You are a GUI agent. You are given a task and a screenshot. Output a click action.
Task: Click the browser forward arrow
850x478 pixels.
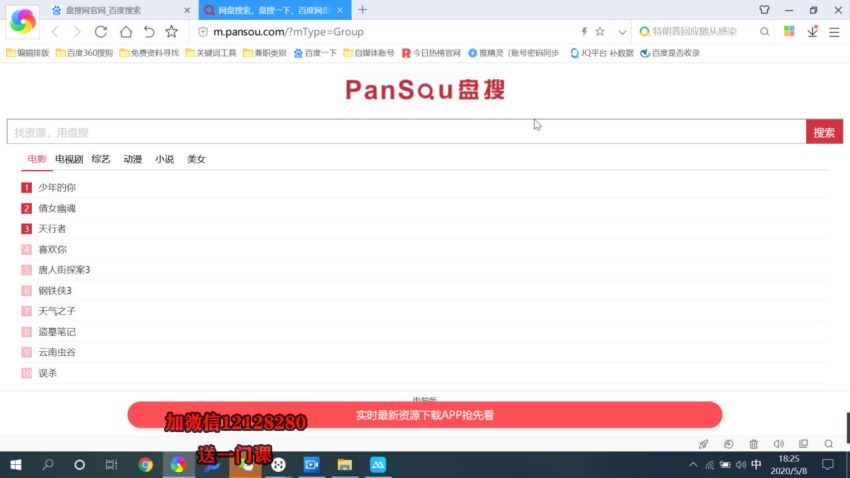pos(77,32)
